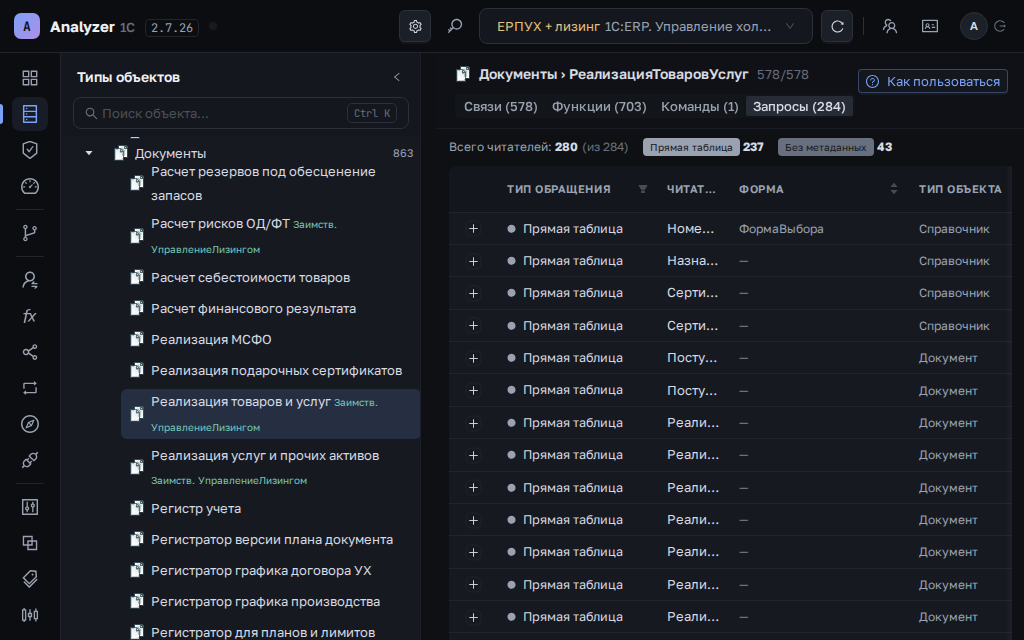Viewport: 1024px width, 640px height.
Task: Select "Расчет финансового результата" tree item
Action: tap(253, 308)
